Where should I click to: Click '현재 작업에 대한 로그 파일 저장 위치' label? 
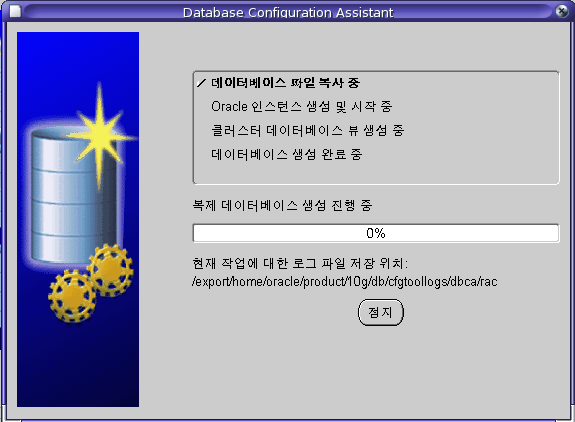[300, 263]
